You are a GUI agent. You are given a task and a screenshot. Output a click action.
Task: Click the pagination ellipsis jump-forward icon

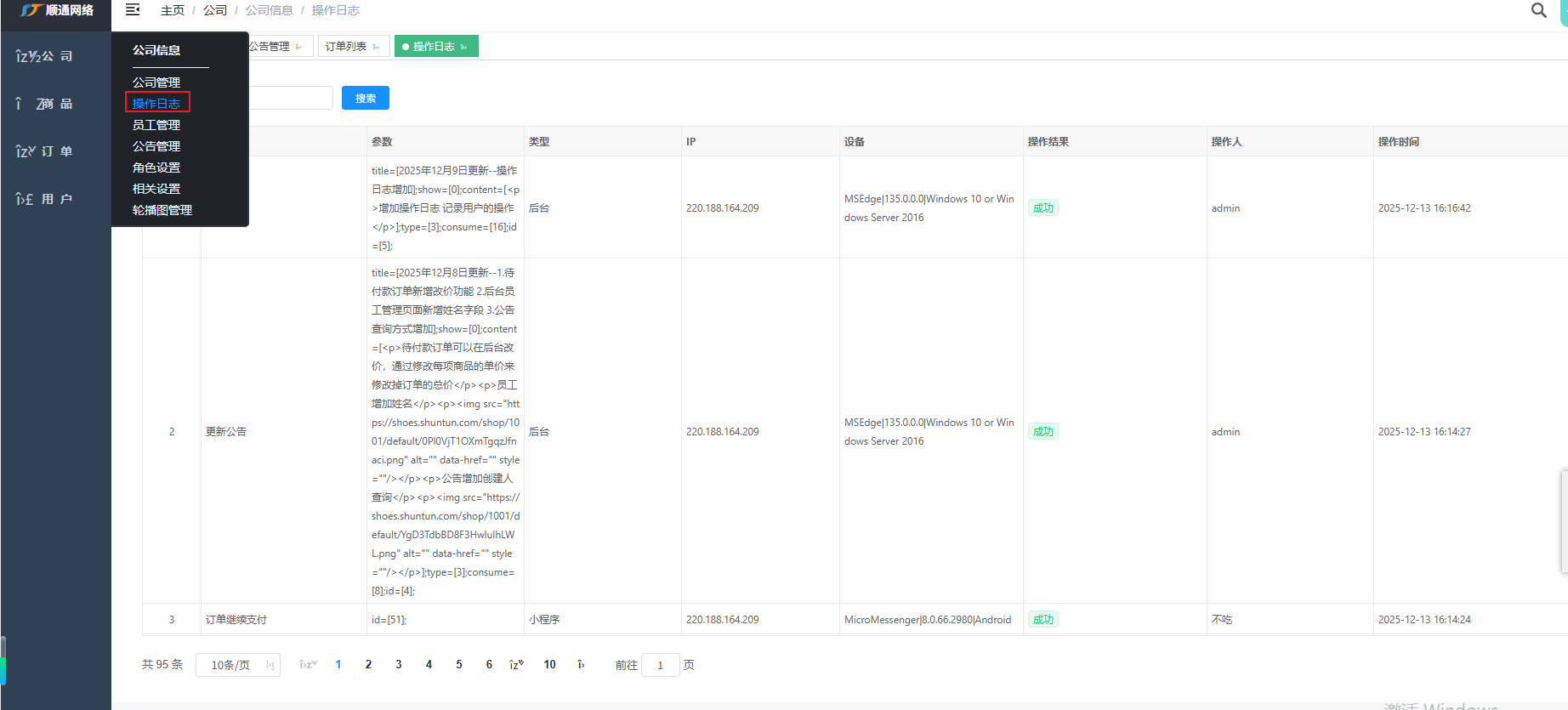(x=516, y=665)
